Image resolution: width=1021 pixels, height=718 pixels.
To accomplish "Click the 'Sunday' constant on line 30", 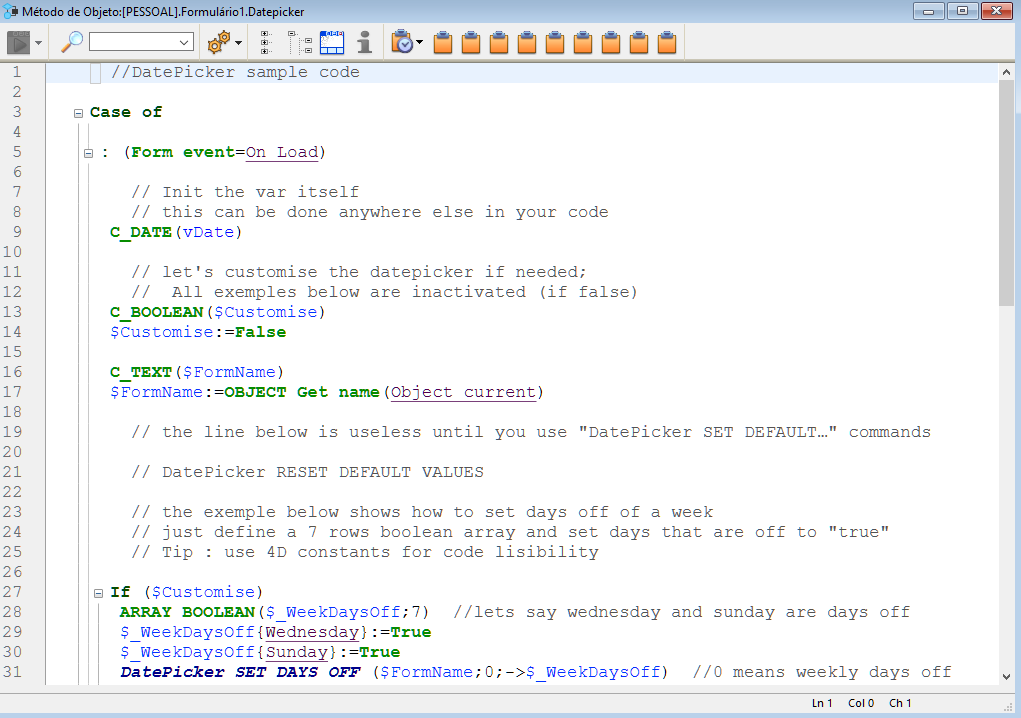I will pos(297,652).
